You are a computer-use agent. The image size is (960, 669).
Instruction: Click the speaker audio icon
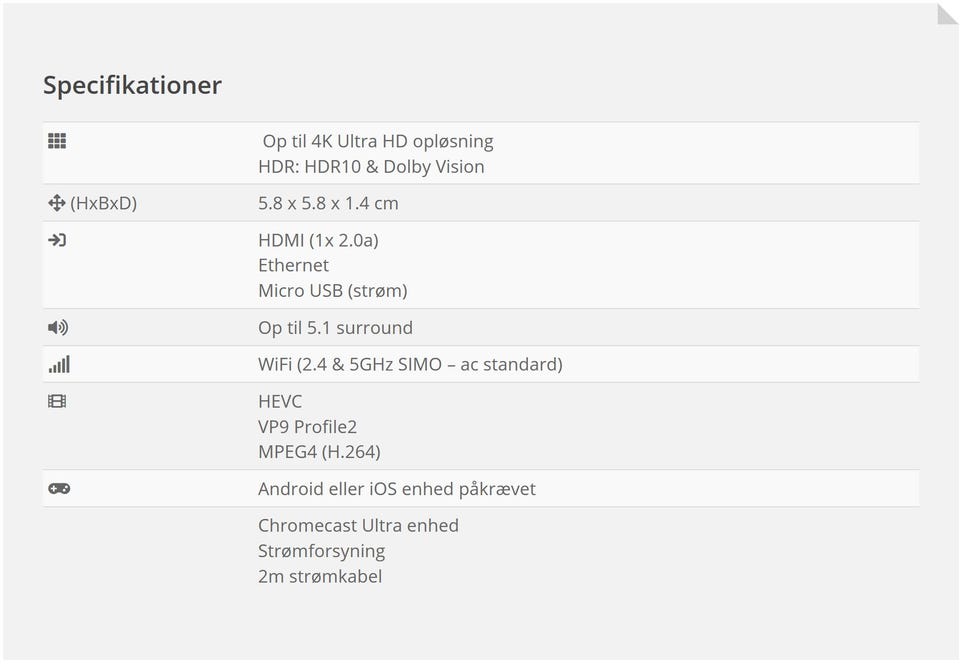pyautogui.click(x=58, y=327)
